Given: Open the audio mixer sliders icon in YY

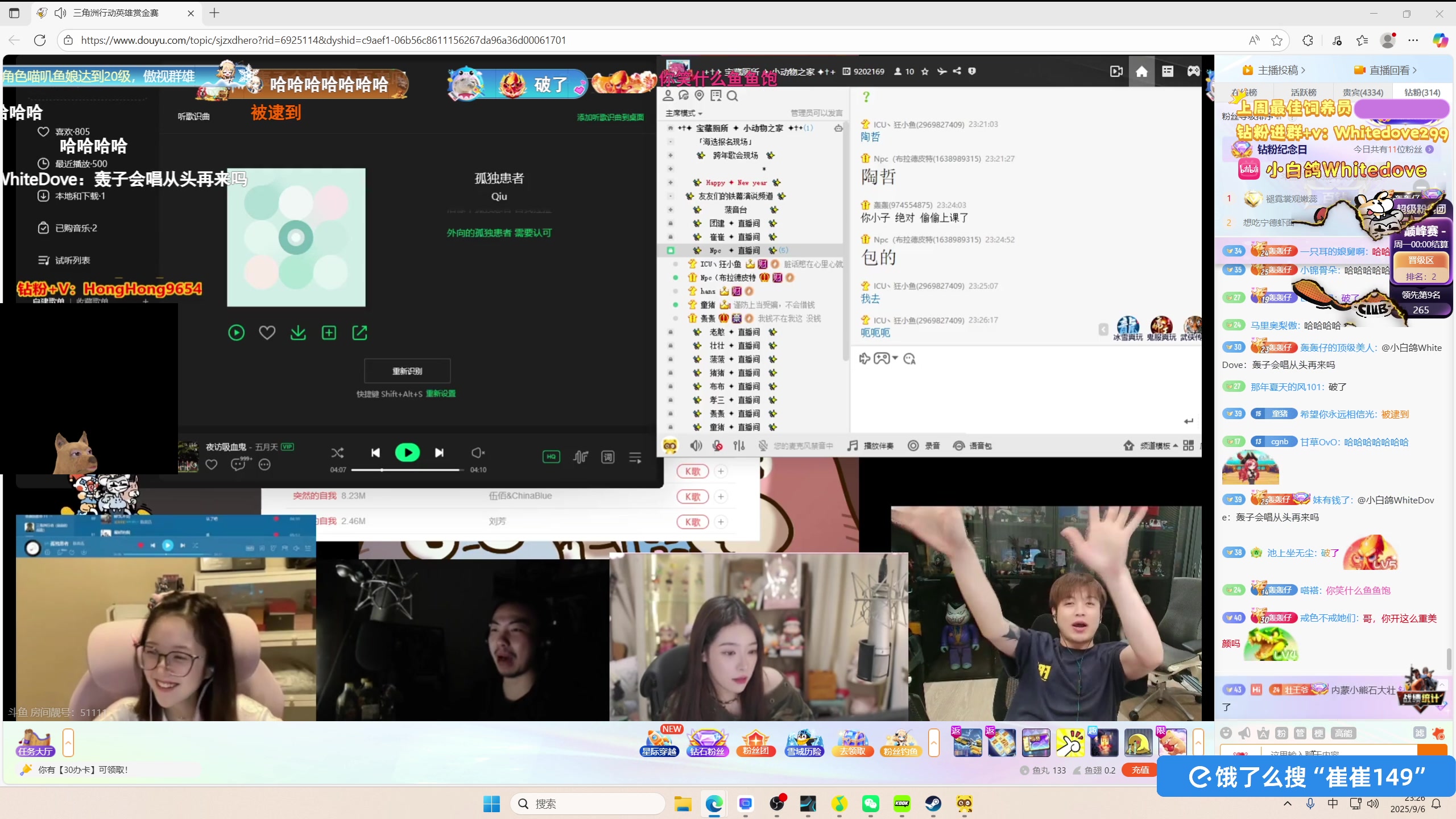Looking at the screenshot, I should tap(739, 446).
